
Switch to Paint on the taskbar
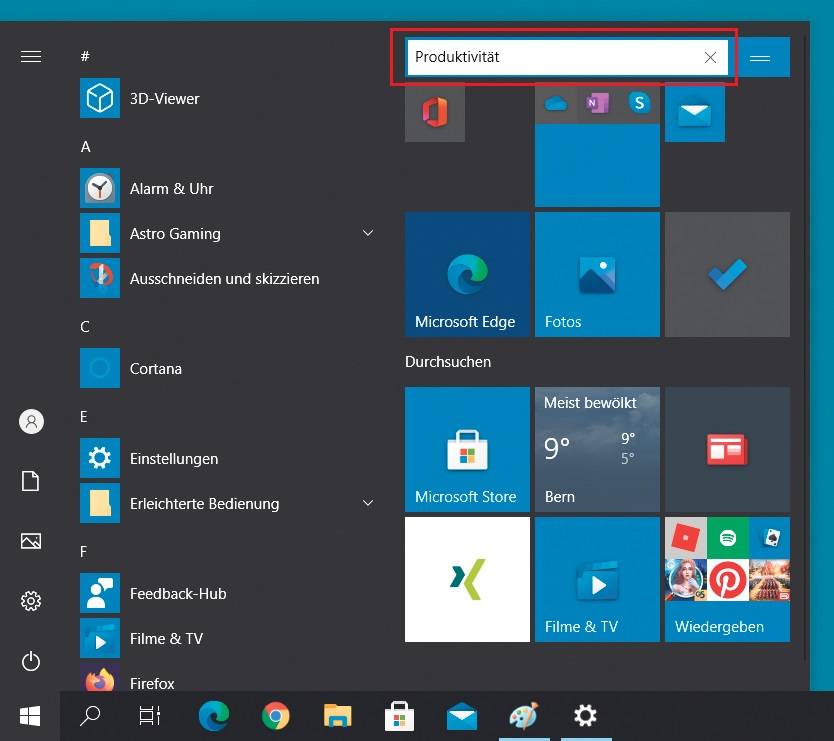point(524,715)
